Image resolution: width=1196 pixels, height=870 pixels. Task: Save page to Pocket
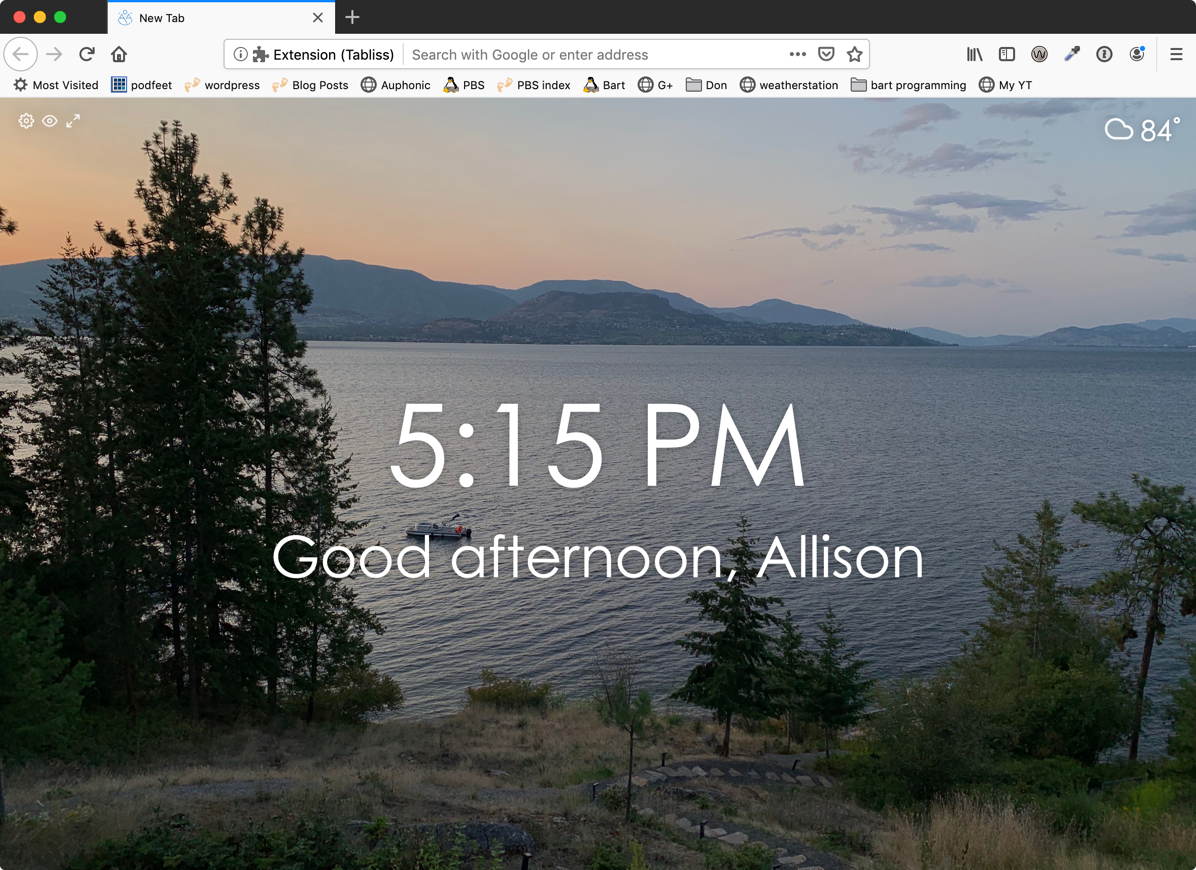pyautogui.click(x=826, y=55)
